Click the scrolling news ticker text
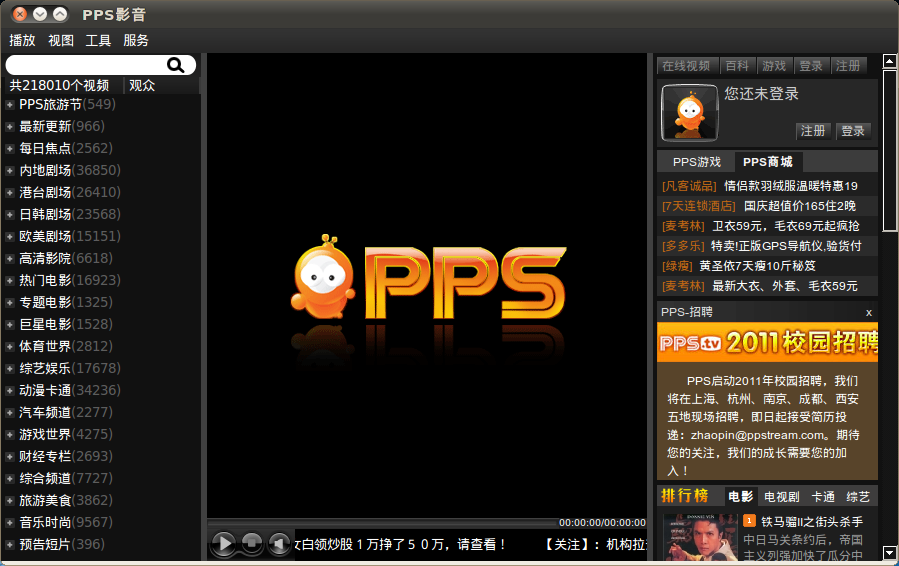The height and width of the screenshot is (566, 899). [471, 544]
